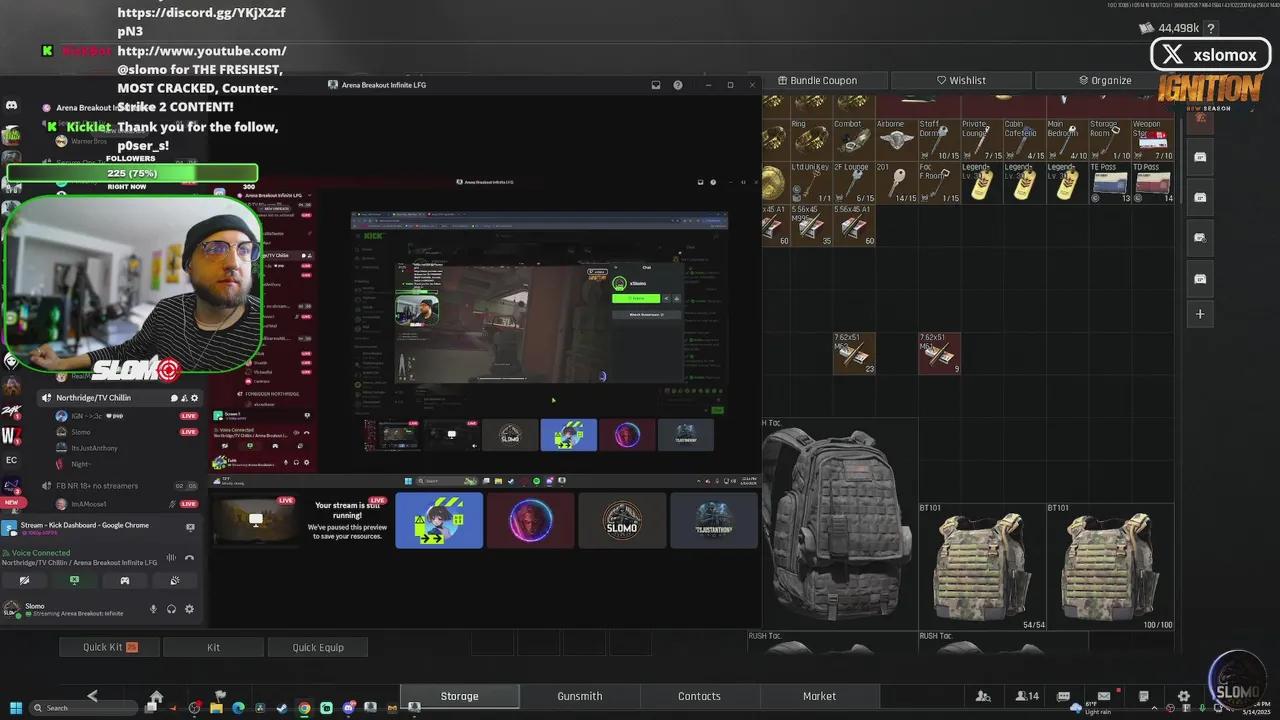Click the help question mark near currency
The width and height of the screenshot is (1280, 720).
click(x=1211, y=29)
